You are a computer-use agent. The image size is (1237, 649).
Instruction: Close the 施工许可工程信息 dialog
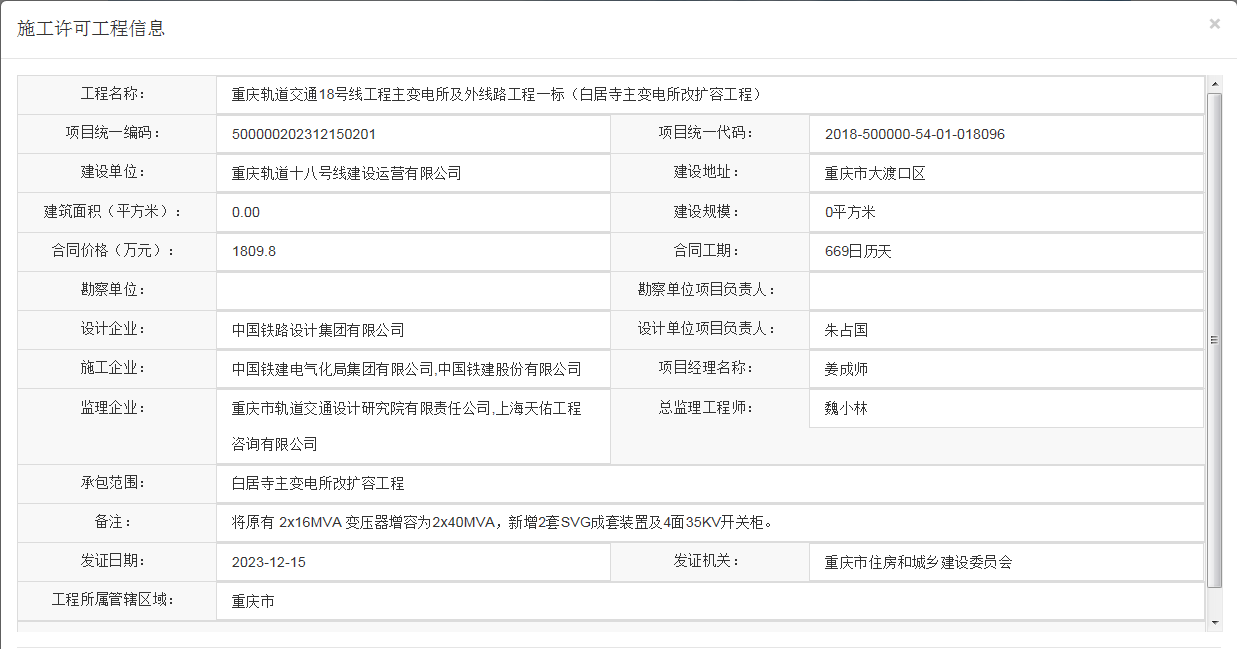[1214, 24]
